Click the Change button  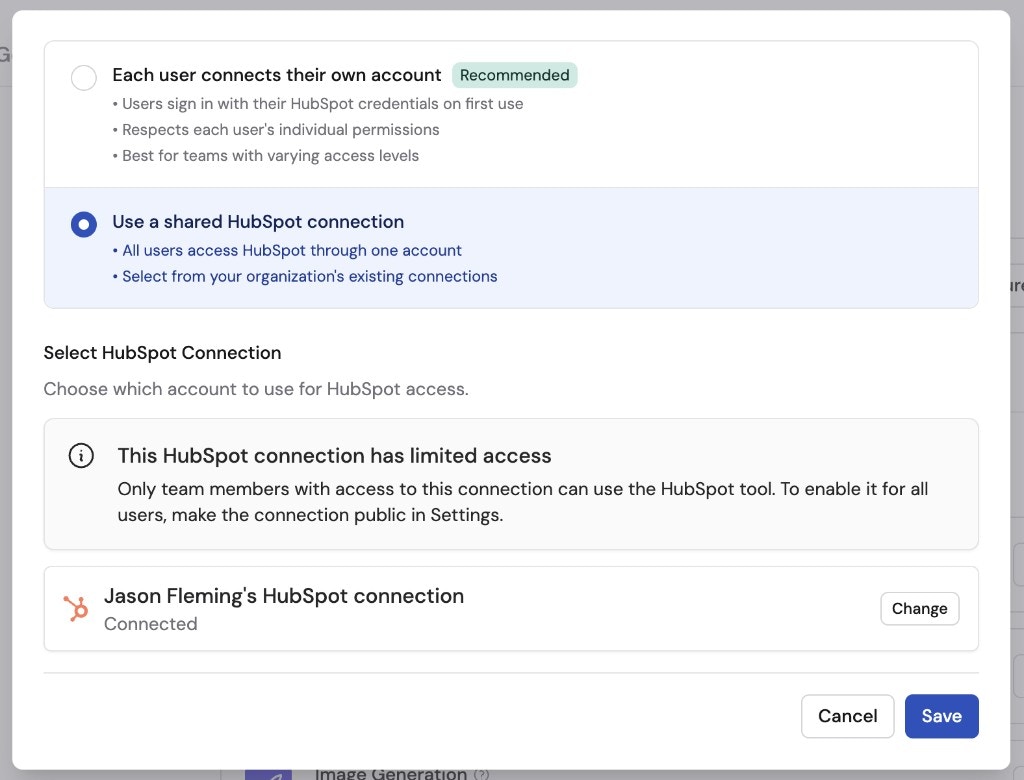click(919, 608)
